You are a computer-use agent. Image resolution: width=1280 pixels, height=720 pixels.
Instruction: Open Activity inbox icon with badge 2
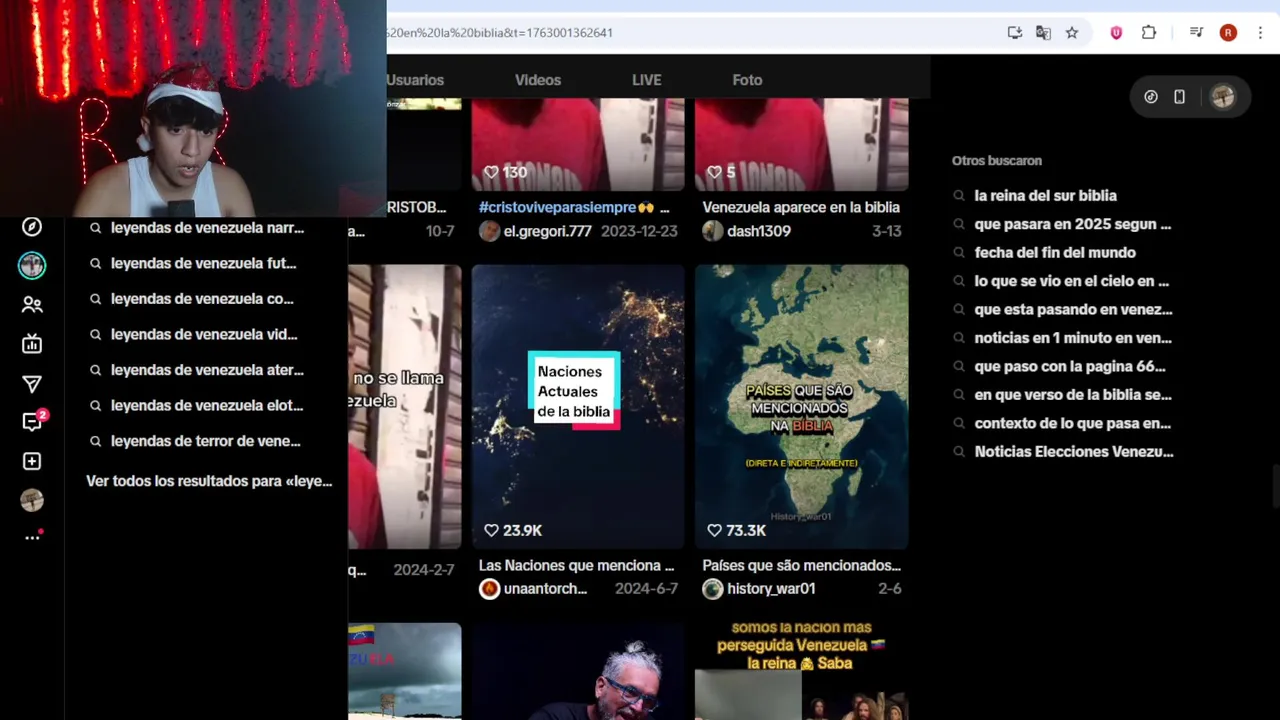point(32,421)
